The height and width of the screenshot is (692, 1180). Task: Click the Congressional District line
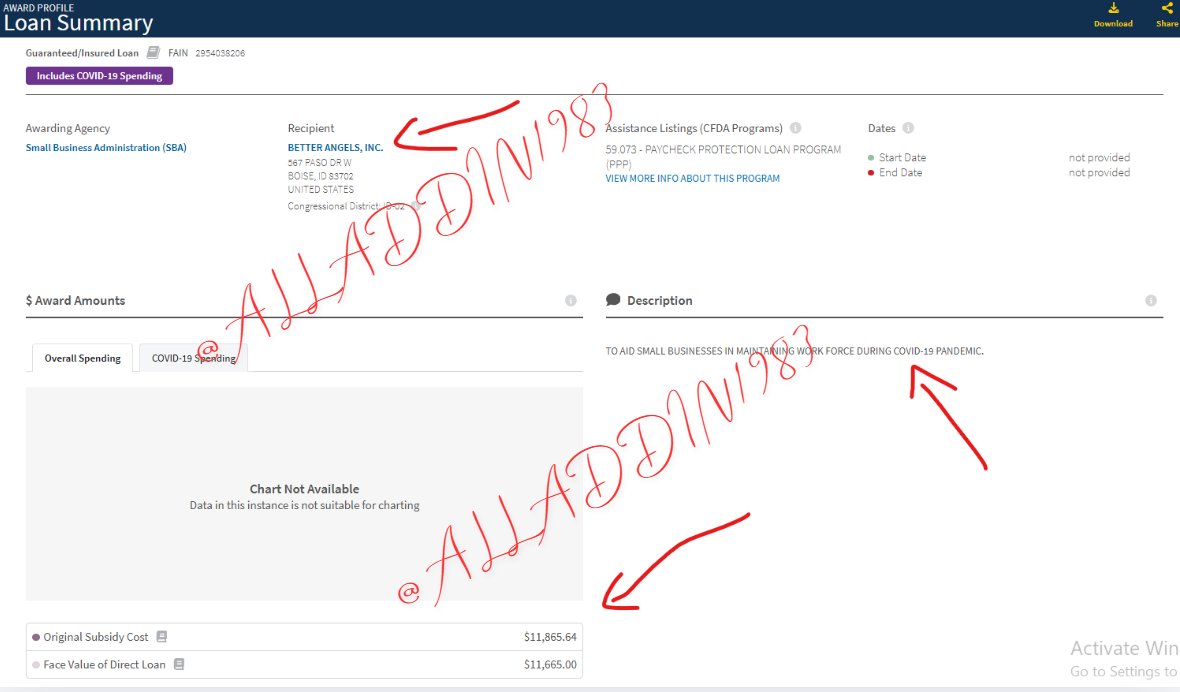[346, 205]
